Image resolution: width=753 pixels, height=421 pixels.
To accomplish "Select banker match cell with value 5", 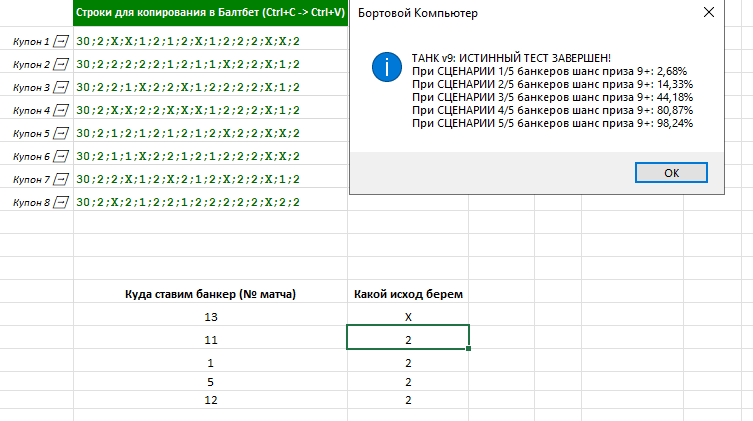I will pyautogui.click(x=210, y=382).
